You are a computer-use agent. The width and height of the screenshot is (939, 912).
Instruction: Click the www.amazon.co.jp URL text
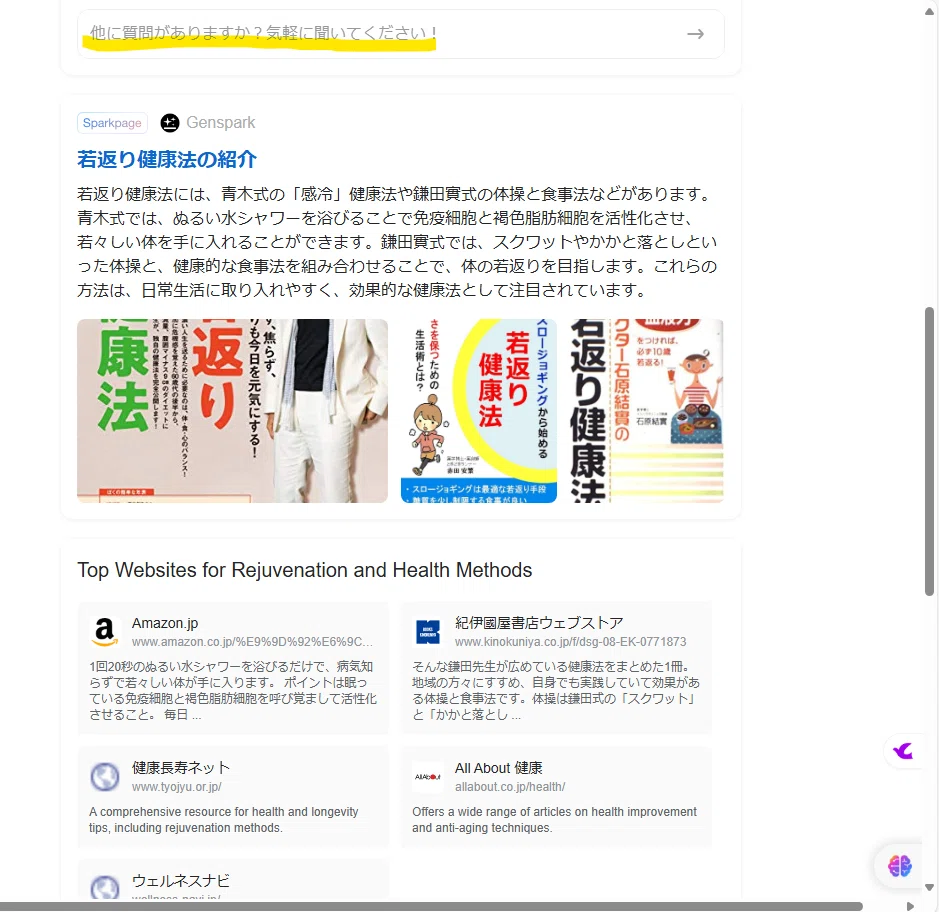pos(252,642)
